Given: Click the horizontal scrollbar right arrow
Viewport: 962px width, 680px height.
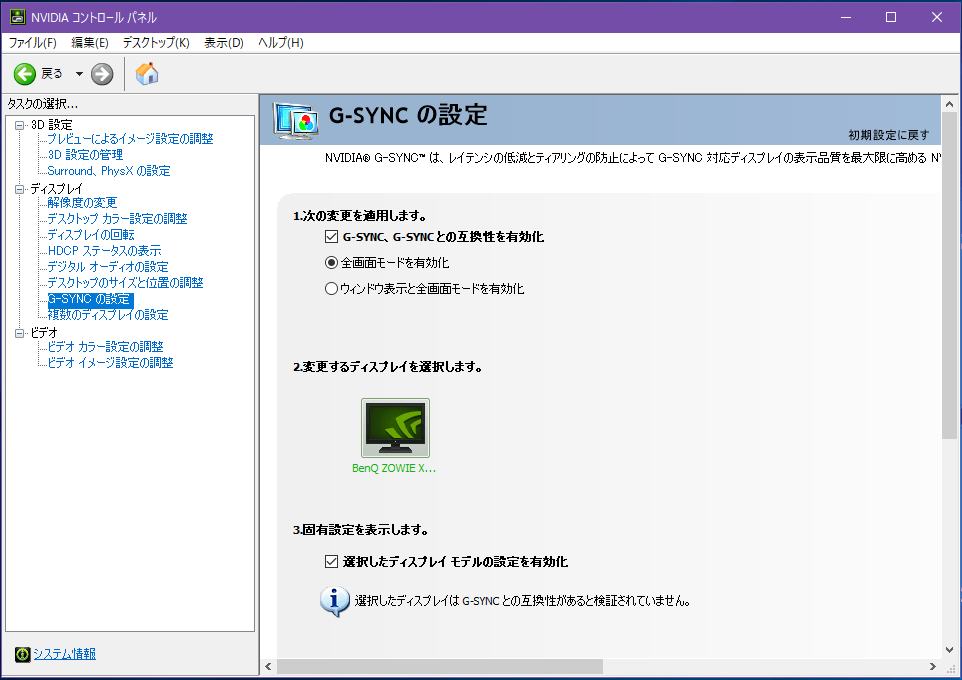Looking at the screenshot, I should point(933,666).
